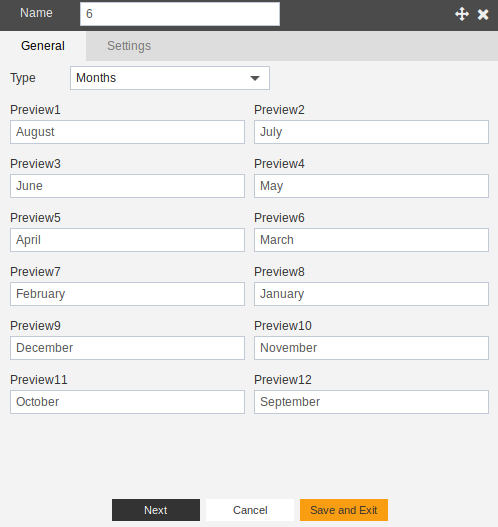Click the Preview1 field containing August
Viewport: 498px width, 527px height.
click(x=127, y=132)
